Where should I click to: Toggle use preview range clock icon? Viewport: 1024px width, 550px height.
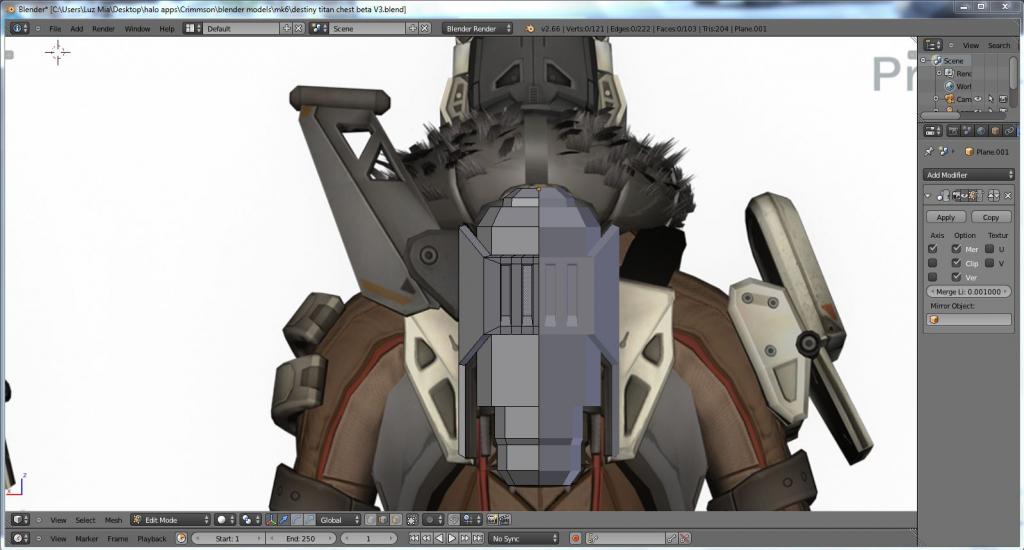point(181,538)
